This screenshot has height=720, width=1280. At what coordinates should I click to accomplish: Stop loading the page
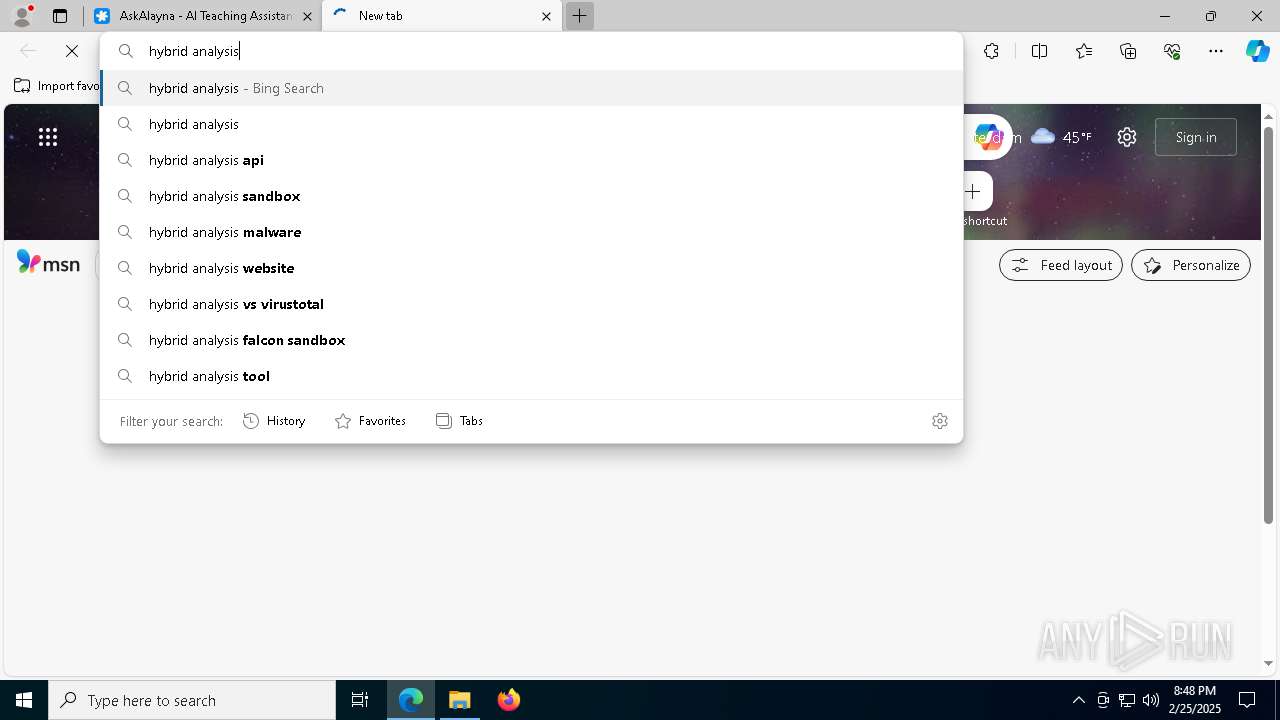[72, 51]
